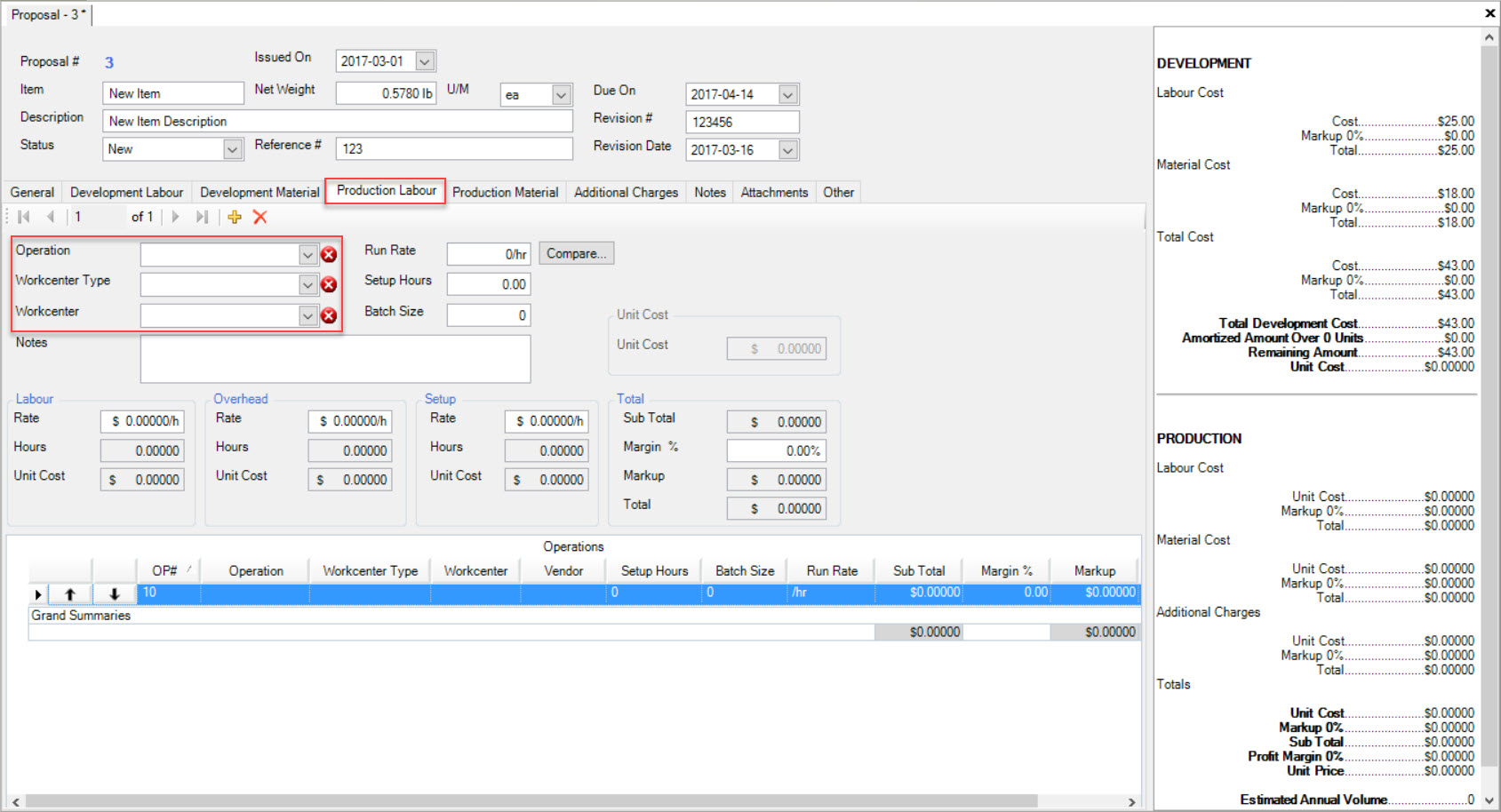Screen dimensions: 1501x812
Task: Expand the Workcenter combo box
Action: point(307,316)
